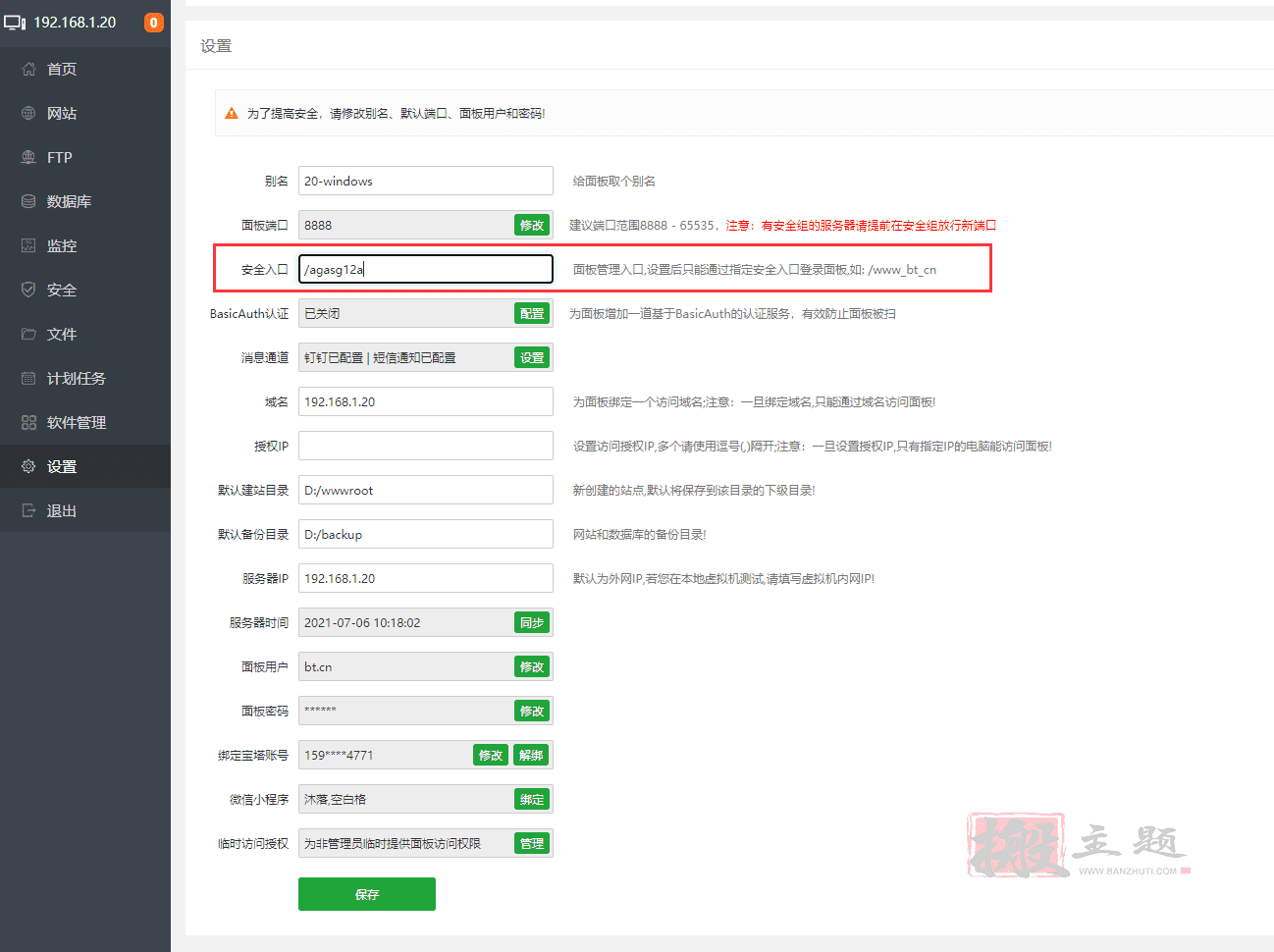Screen dimensions: 1274x952
Task: Focus the 默认建站目录 input field
Action: point(426,490)
